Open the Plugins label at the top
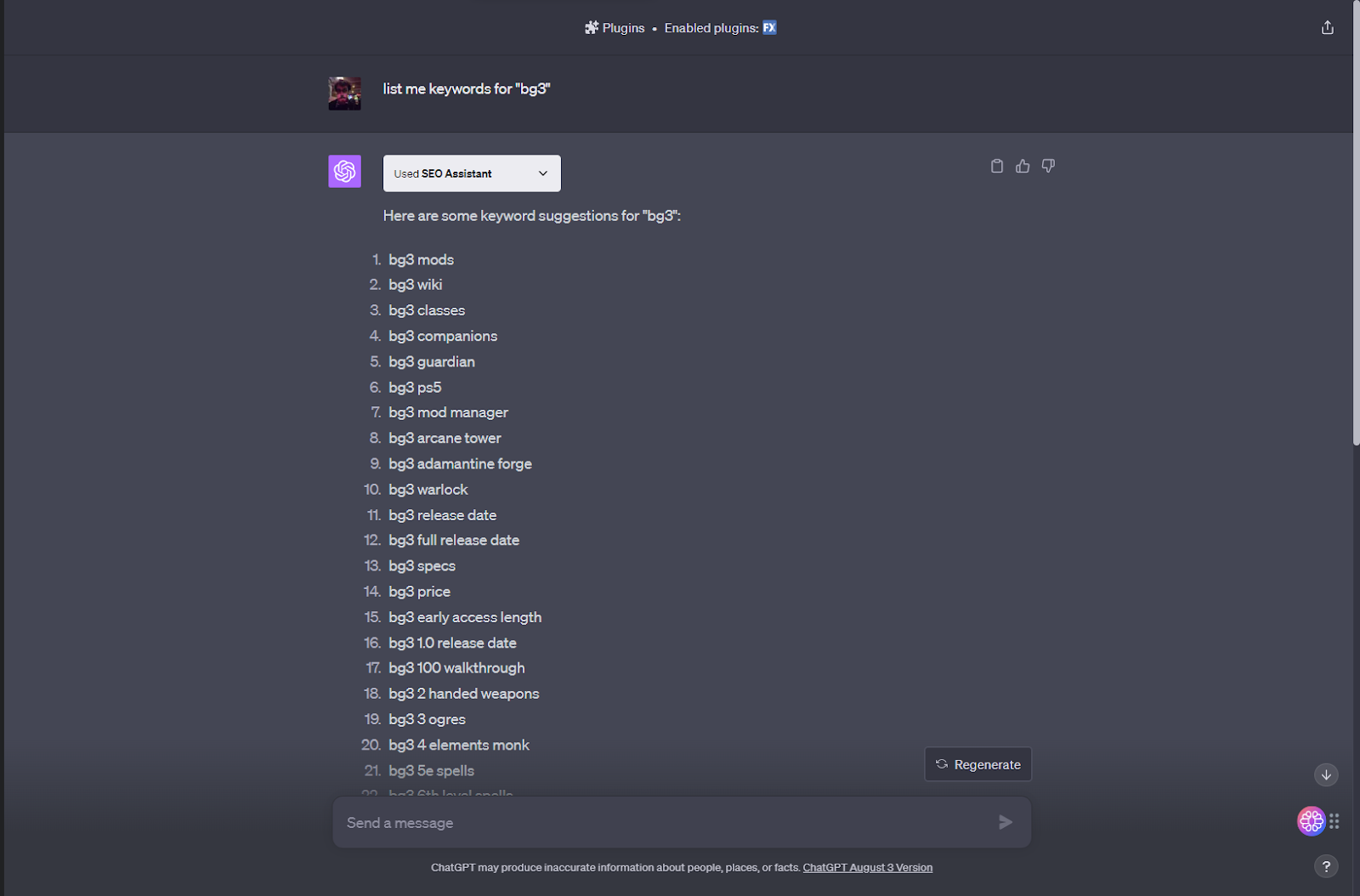The image size is (1360, 896). (x=623, y=28)
